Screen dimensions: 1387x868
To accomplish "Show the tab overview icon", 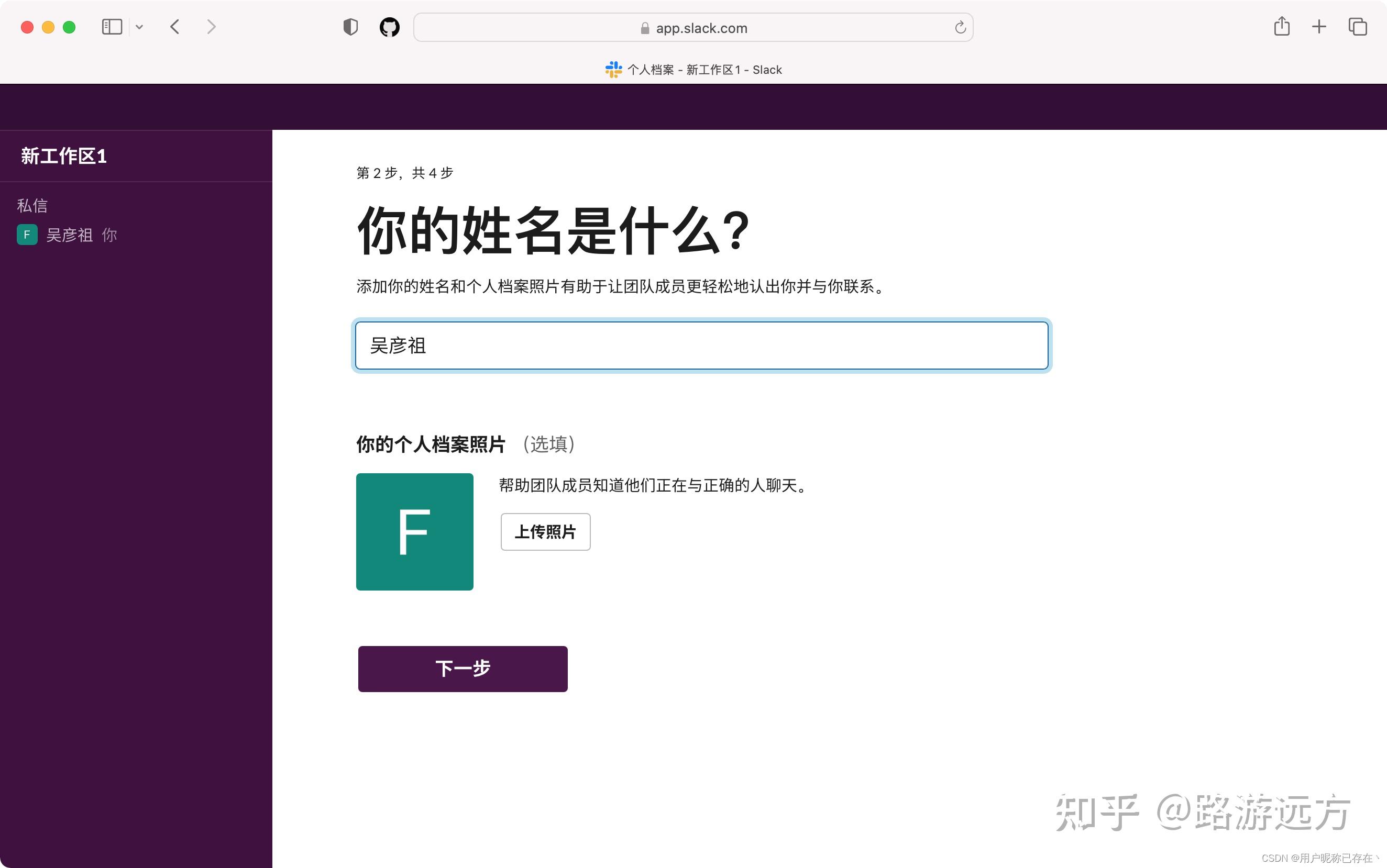I will [x=1357, y=27].
